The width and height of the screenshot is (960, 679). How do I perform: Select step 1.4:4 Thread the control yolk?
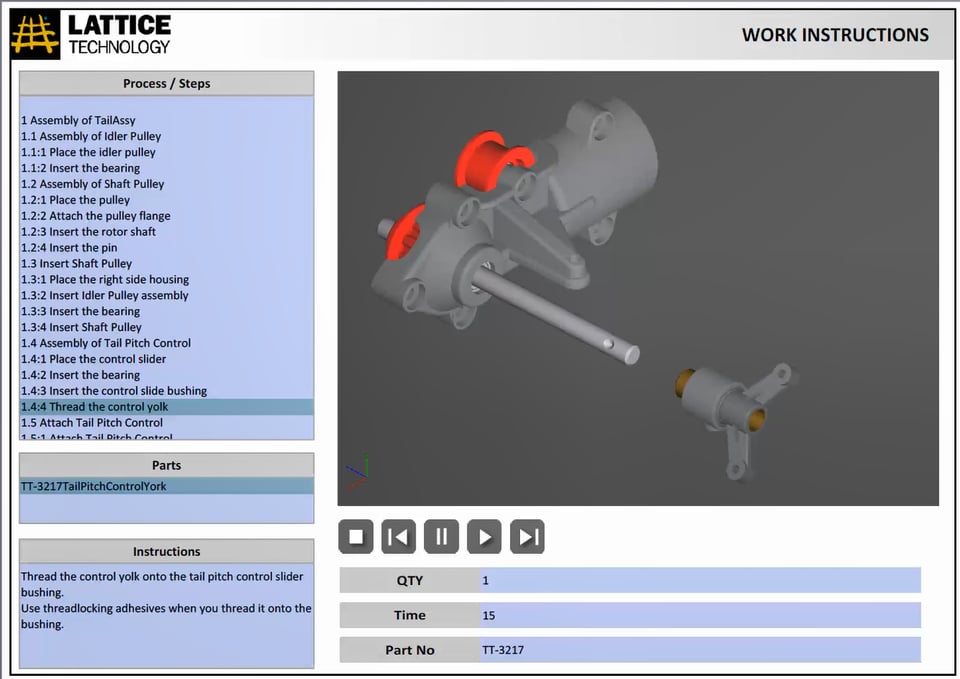pos(95,406)
